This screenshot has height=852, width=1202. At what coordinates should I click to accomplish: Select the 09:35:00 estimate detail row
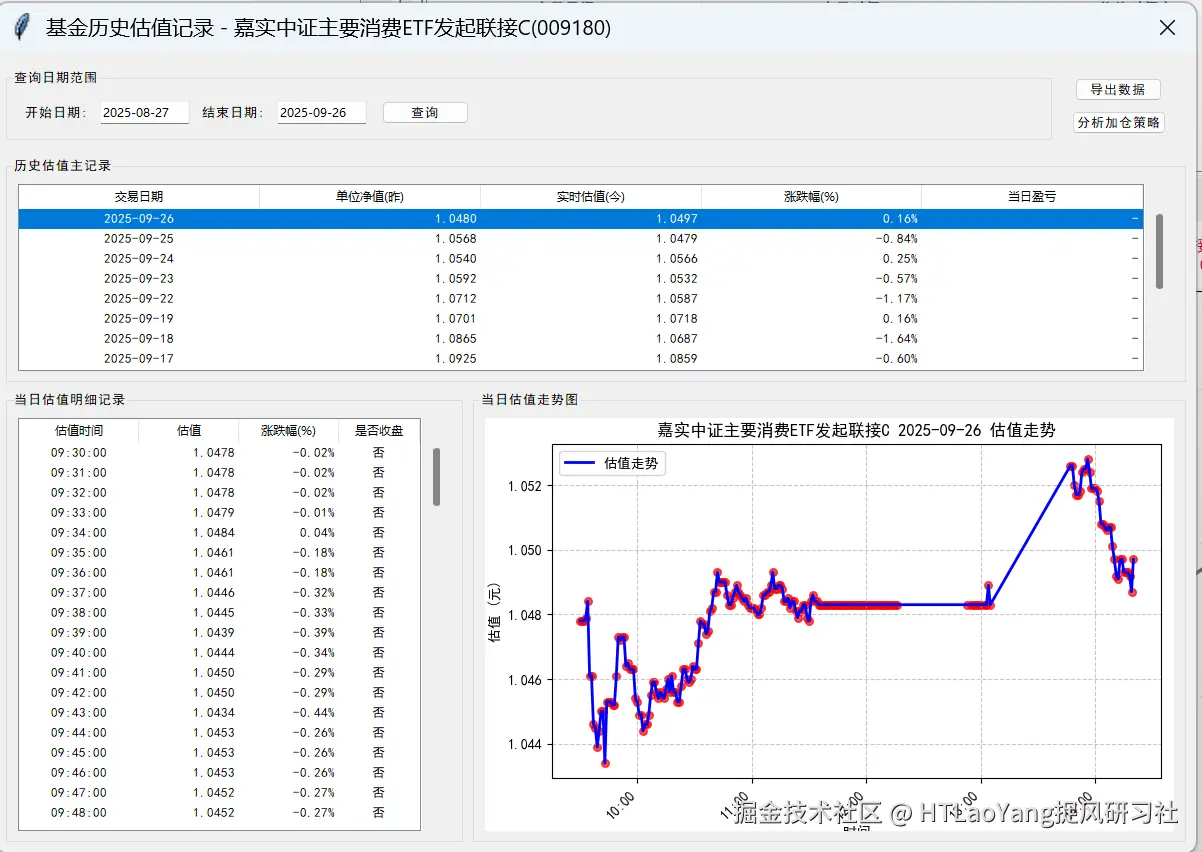(200, 552)
